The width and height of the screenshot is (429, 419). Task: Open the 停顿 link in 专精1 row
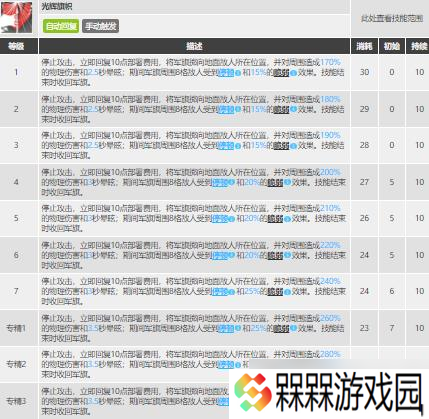pos(226,328)
